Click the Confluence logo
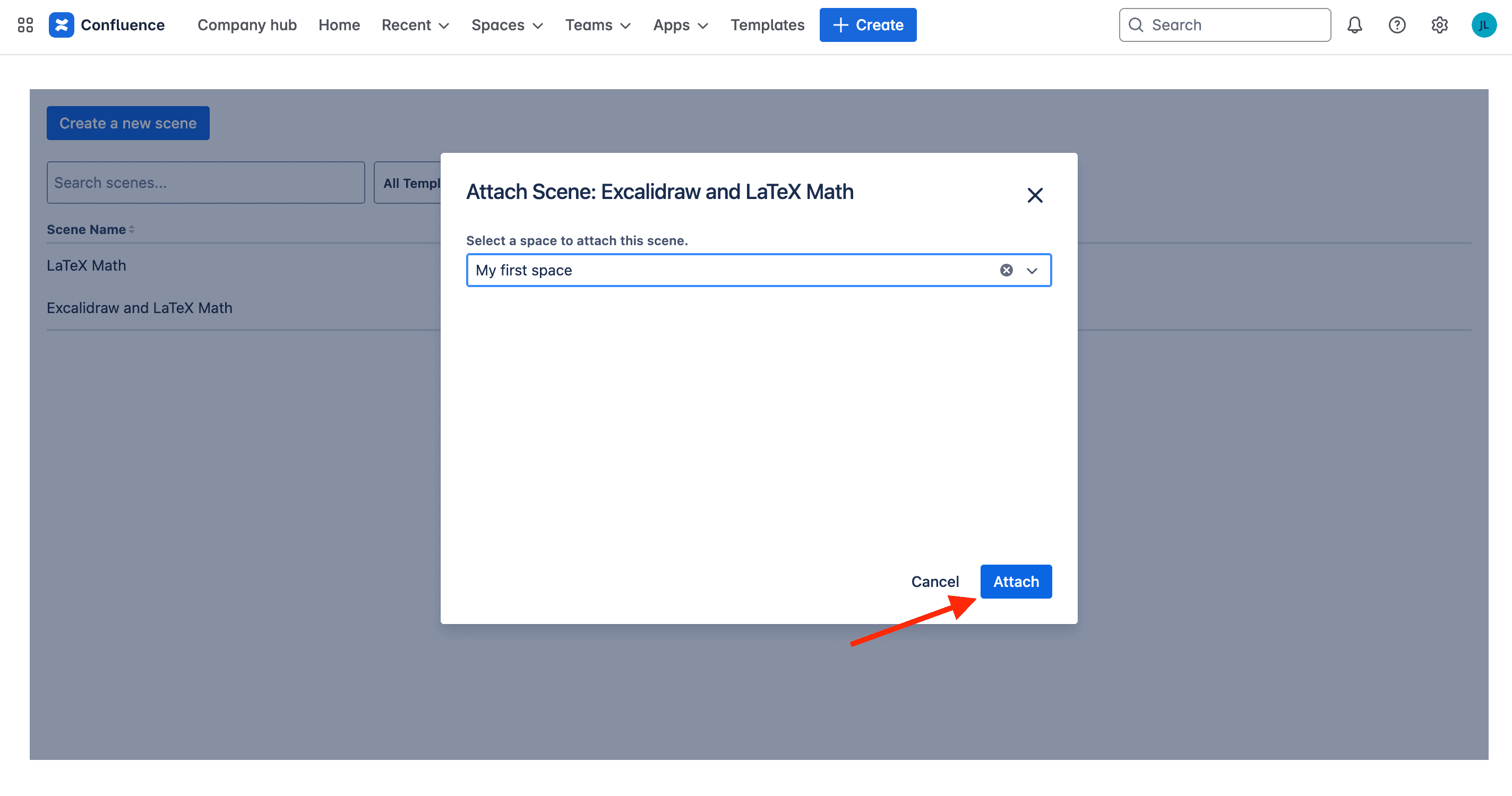The height and width of the screenshot is (796, 1512). tap(107, 24)
